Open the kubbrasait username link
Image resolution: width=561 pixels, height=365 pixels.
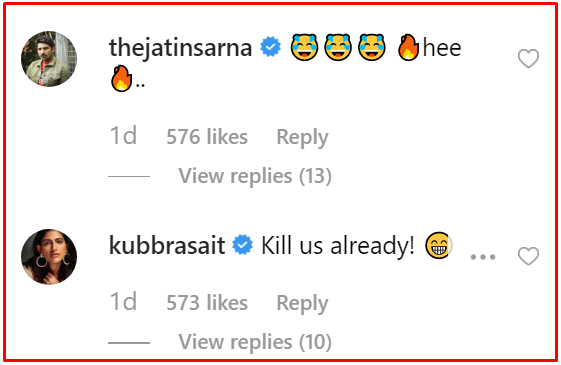(x=167, y=245)
